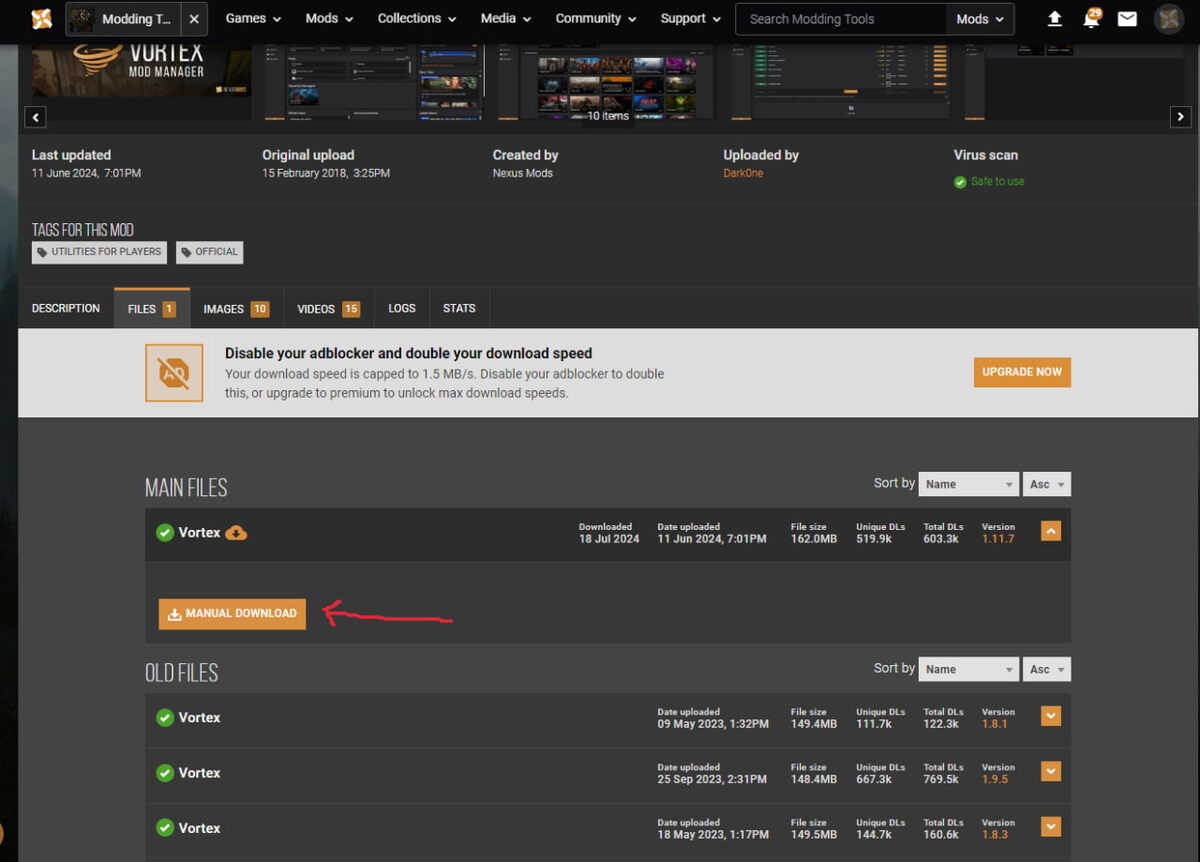Click version 1.11.7 text
Viewport: 1200px width, 862px height.
tap(998, 539)
